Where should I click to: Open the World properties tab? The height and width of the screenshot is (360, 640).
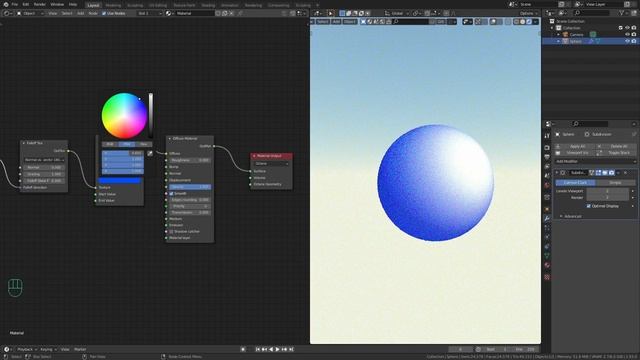pos(547,186)
